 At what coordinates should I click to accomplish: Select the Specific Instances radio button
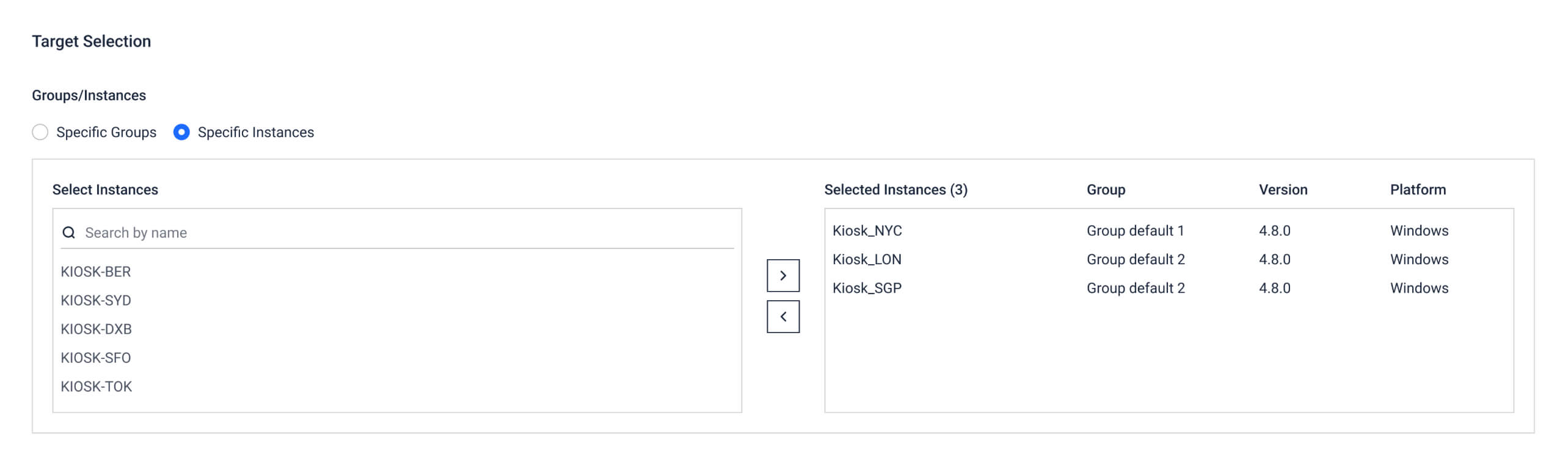[x=181, y=132]
